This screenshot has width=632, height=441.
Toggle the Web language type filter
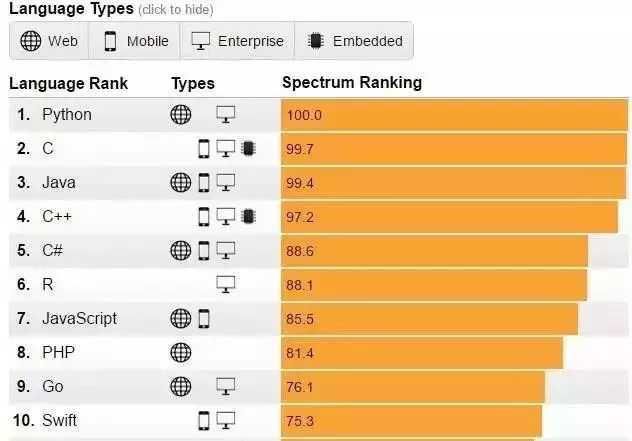tap(49, 41)
